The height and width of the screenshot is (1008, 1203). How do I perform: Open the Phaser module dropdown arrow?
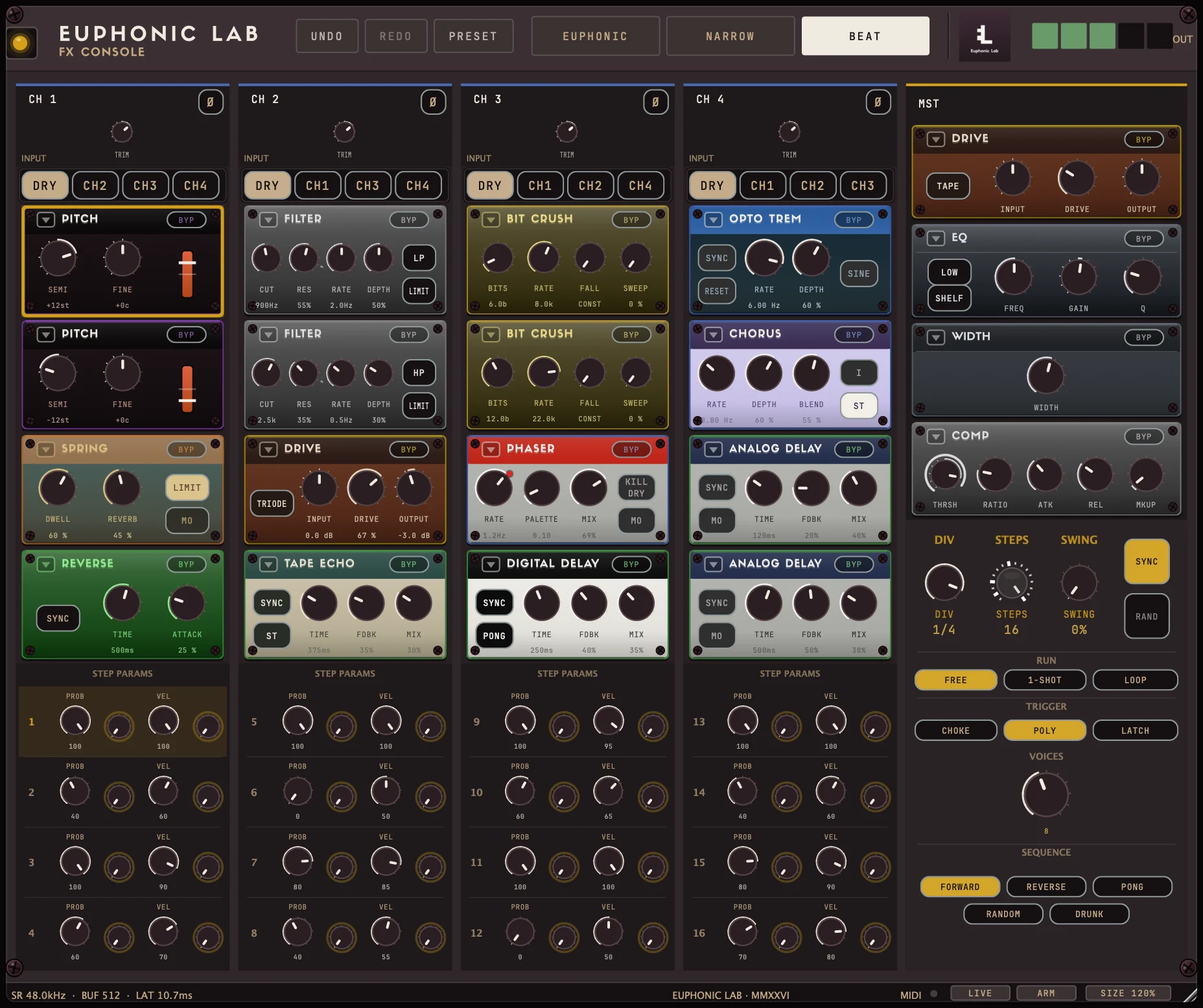pyautogui.click(x=491, y=449)
